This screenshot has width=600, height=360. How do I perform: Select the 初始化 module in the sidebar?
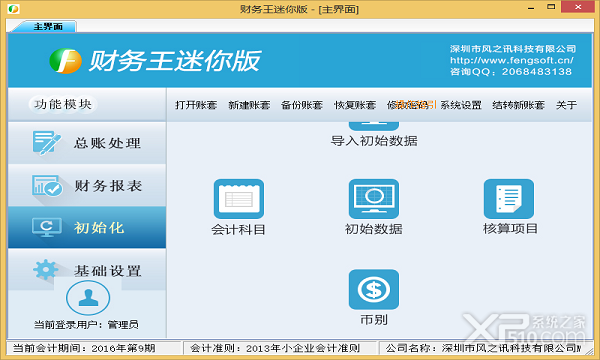click(87, 228)
